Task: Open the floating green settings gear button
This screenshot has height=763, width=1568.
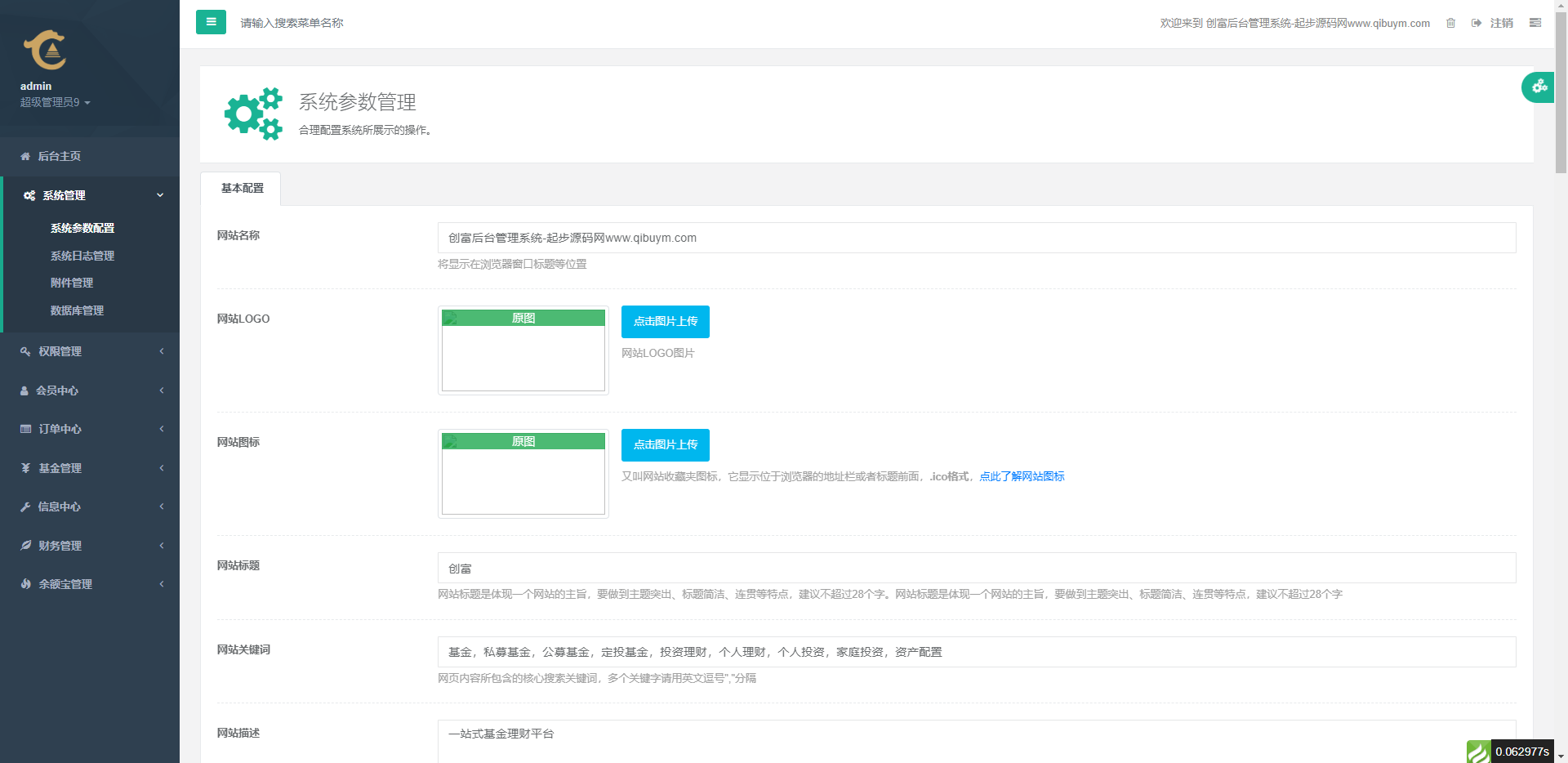Action: click(x=1539, y=87)
